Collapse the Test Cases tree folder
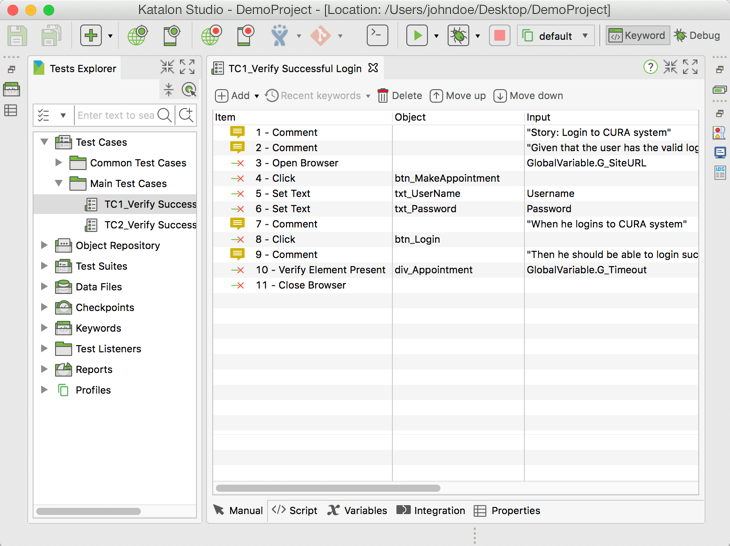The image size is (730, 546). [44, 142]
